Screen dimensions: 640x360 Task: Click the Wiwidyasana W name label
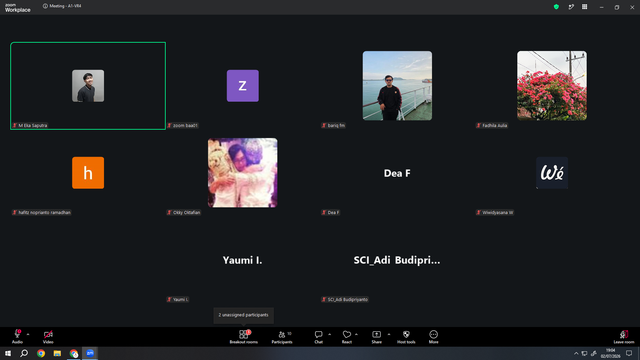(x=495, y=212)
